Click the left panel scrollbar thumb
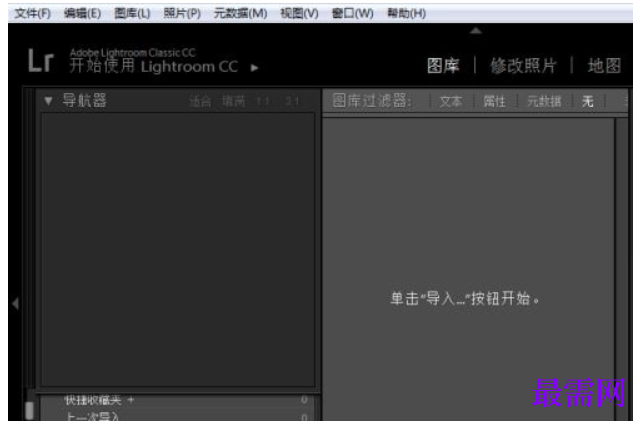 (x=30, y=410)
